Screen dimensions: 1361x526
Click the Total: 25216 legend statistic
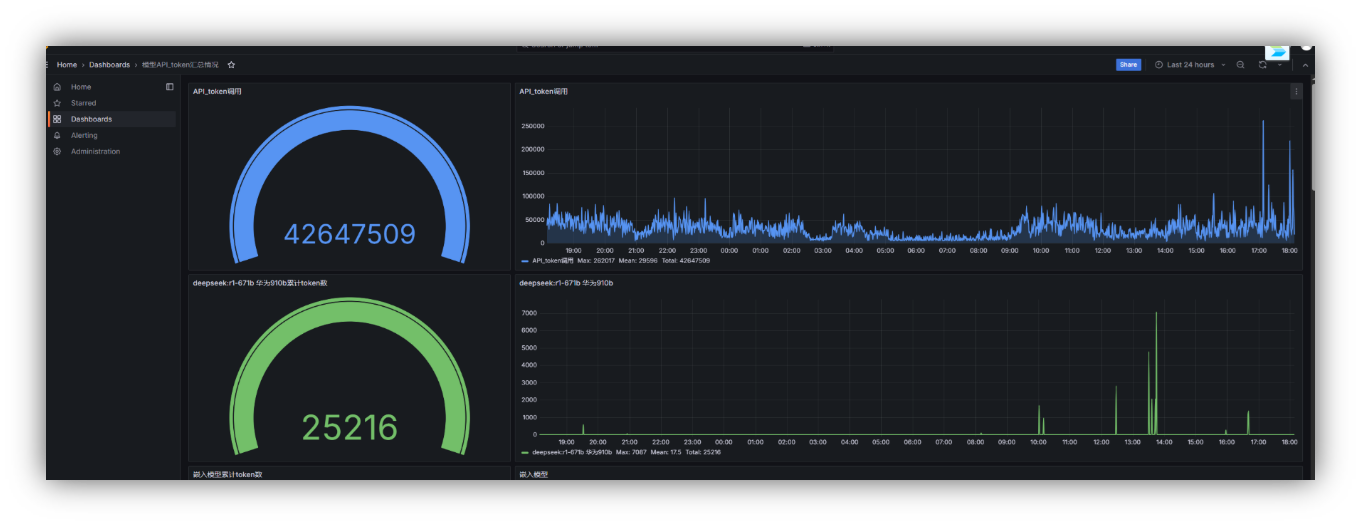pos(705,452)
